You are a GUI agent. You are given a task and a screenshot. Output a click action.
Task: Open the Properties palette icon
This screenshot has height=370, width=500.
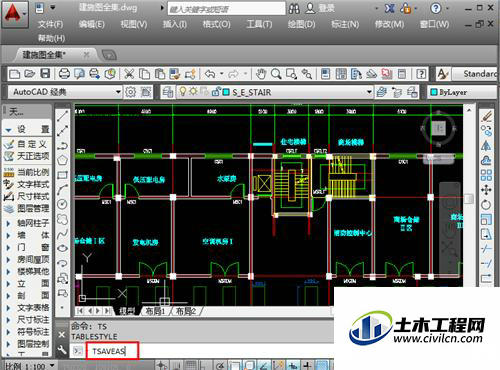coord(325,74)
